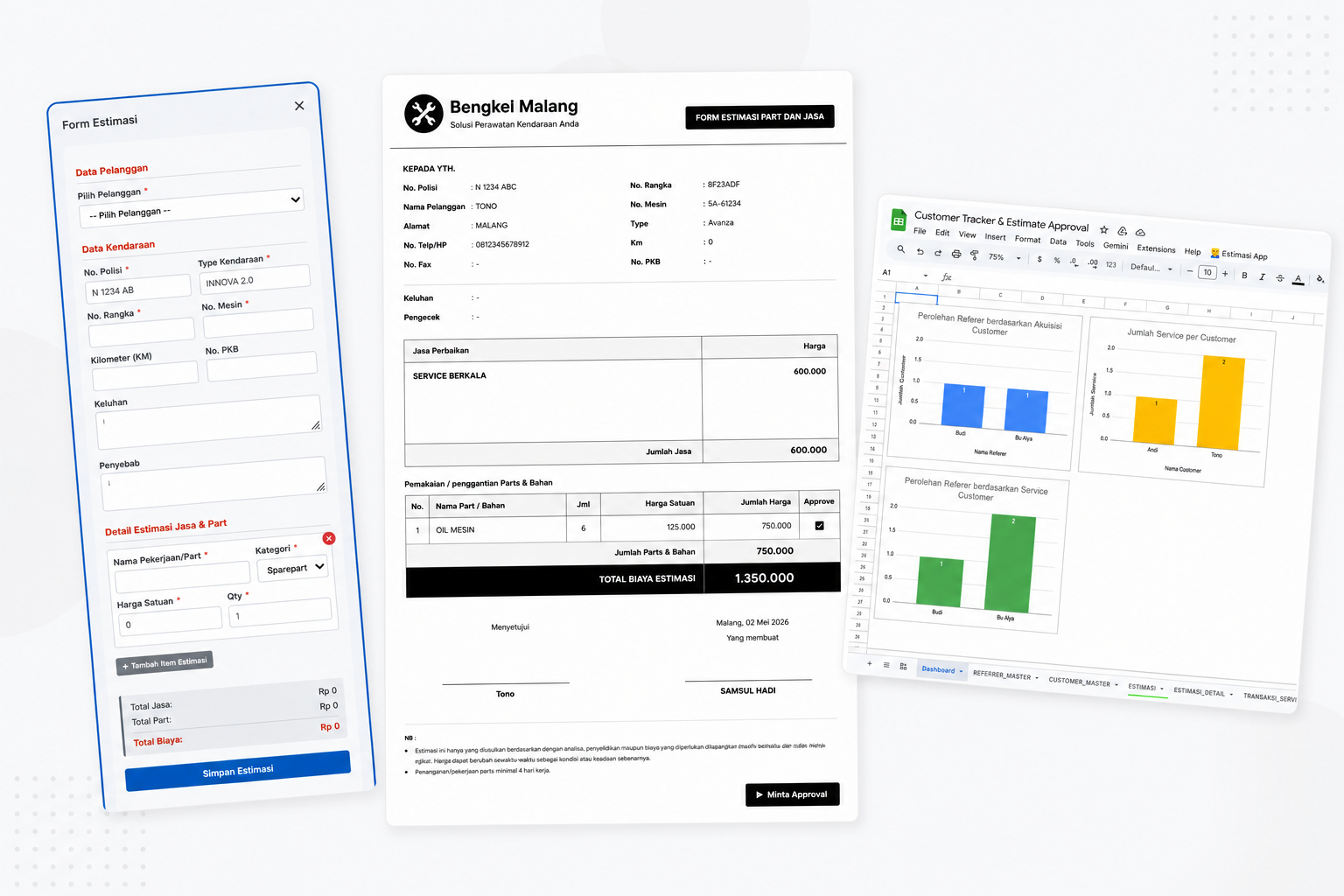Click the Simpan Estimasi button
1344x896 pixels.
(x=238, y=771)
